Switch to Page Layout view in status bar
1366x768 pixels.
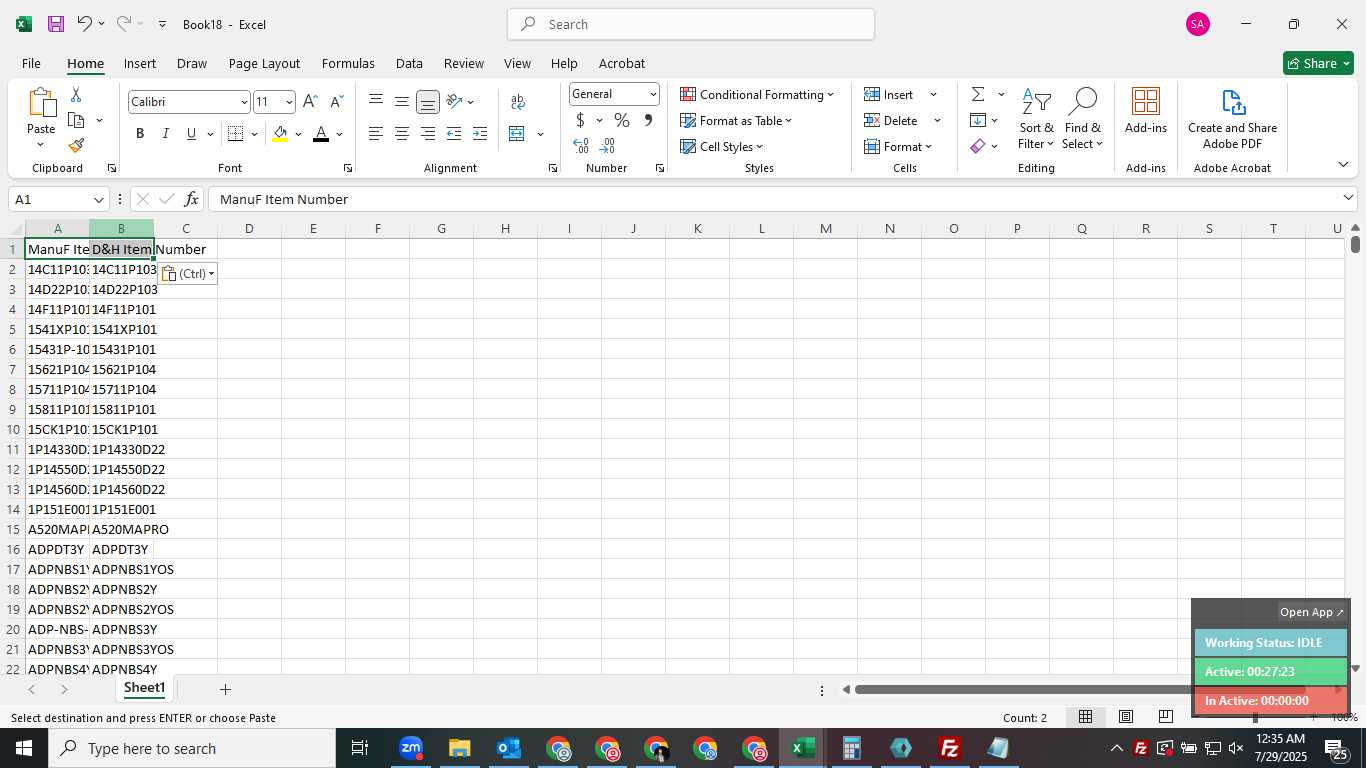tap(1125, 717)
